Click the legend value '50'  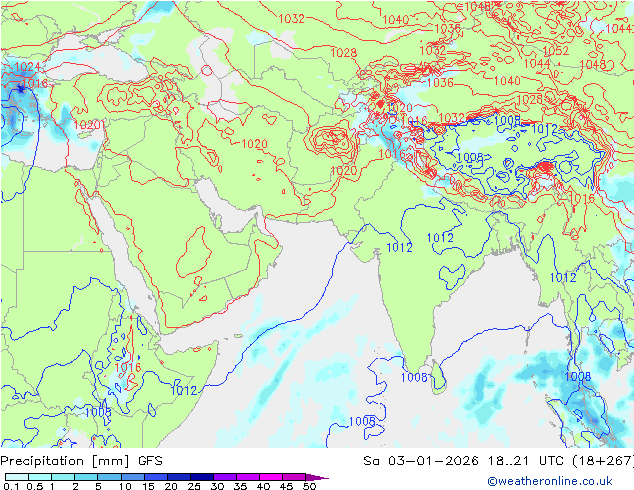310,486
